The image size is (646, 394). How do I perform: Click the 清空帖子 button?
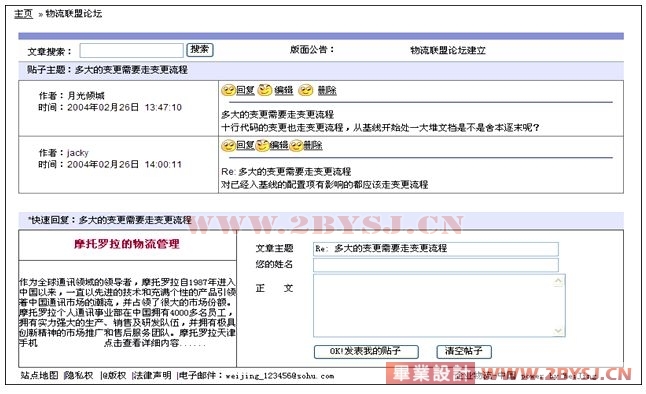464,352
